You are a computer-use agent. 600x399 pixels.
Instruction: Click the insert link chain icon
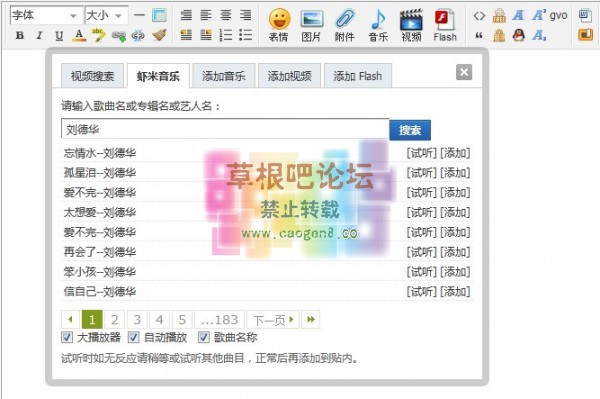[x=119, y=36]
